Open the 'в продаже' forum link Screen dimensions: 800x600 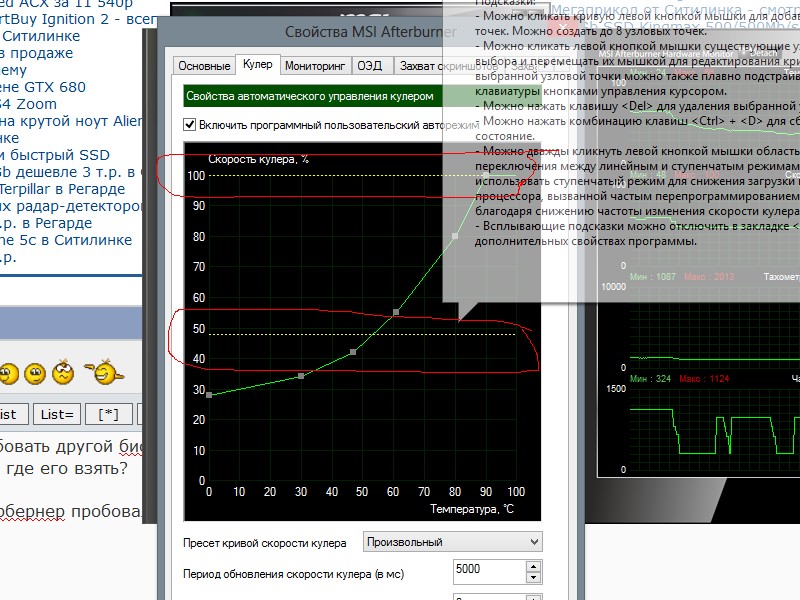[37, 53]
